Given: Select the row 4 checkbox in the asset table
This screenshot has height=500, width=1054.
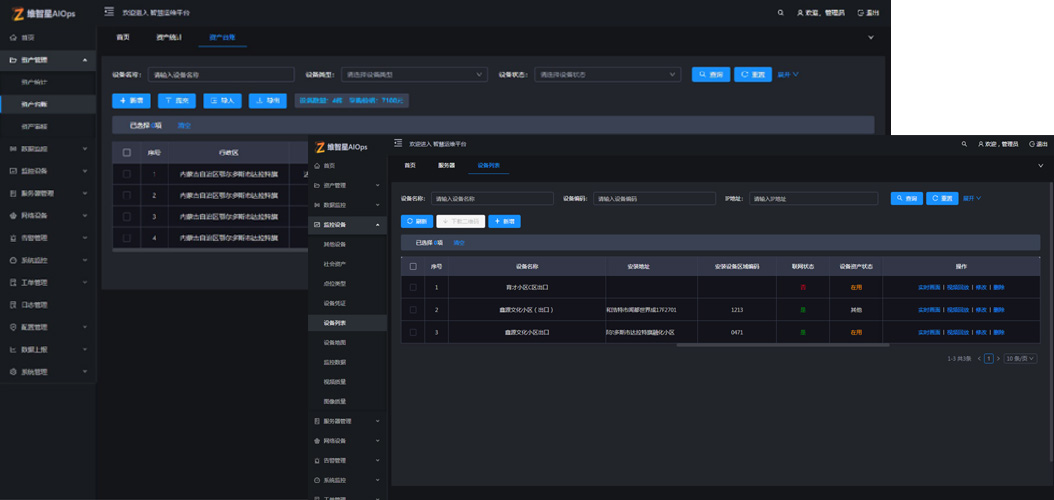Looking at the screenshot, I should 126,238.
